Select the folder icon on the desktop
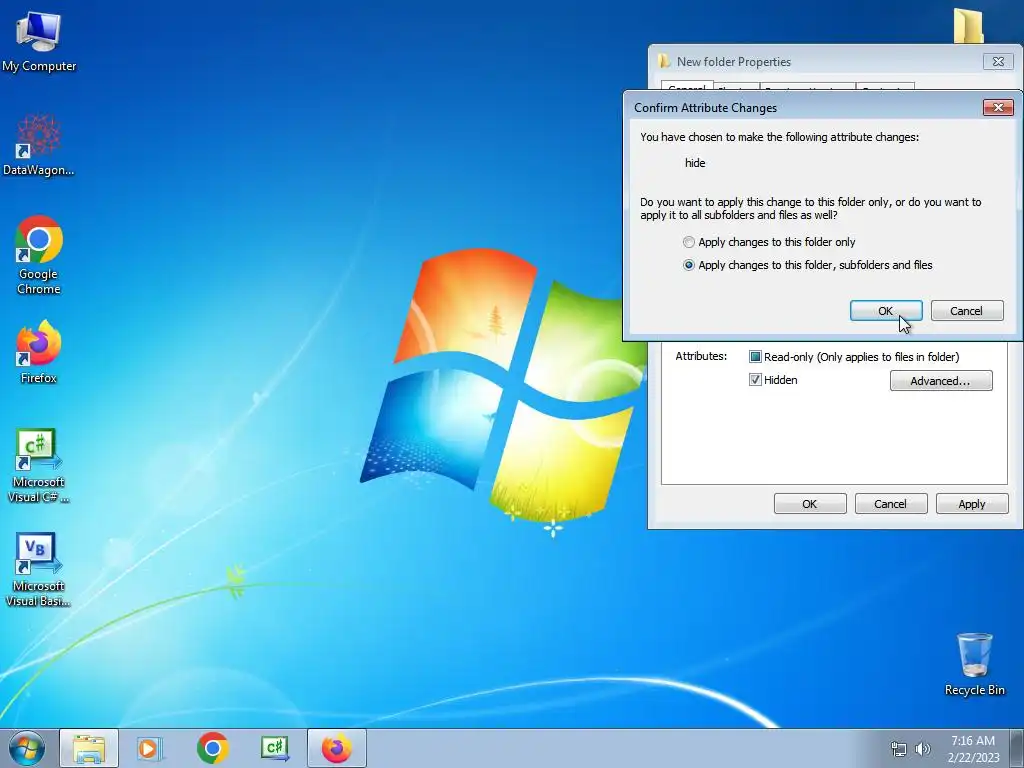Screen dimensions: 1024x768 click(968, 26)
